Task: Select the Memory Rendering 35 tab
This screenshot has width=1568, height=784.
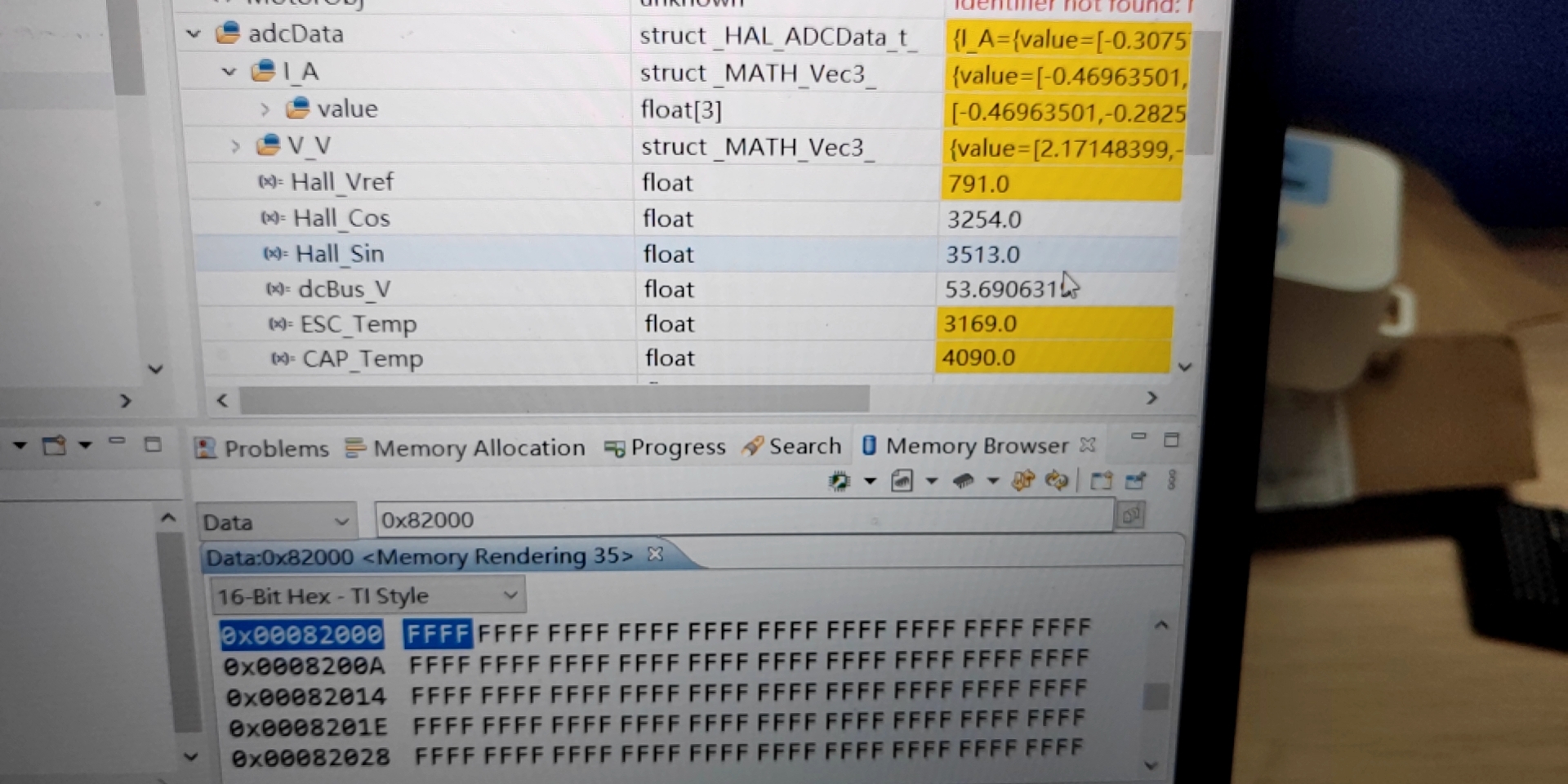Action: (419, 557)
